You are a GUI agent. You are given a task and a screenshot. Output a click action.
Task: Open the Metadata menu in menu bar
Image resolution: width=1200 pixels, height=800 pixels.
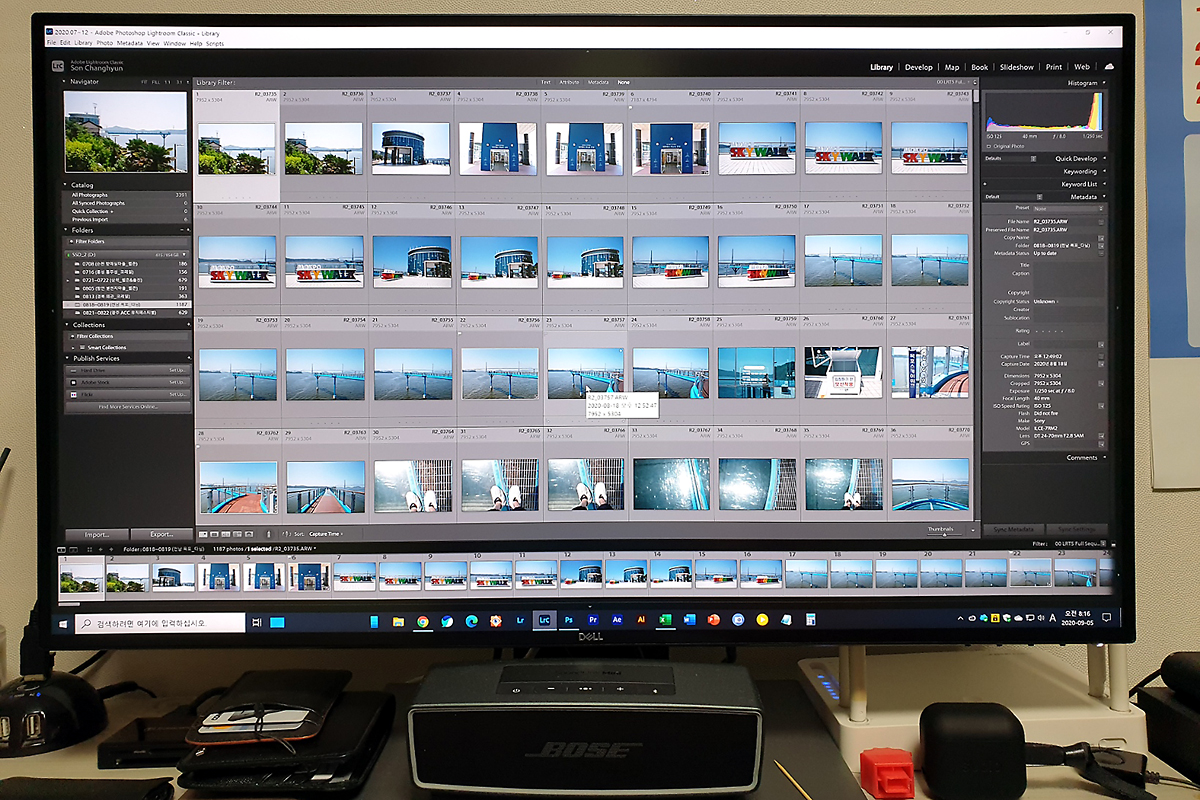129,43
